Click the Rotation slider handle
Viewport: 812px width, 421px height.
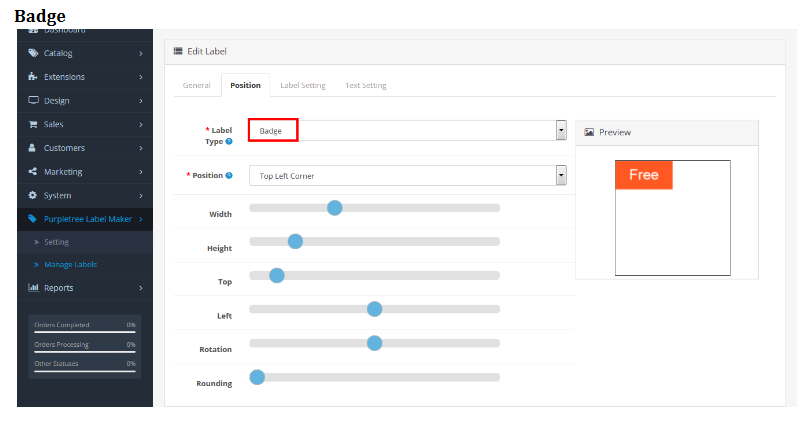(374, 343)
